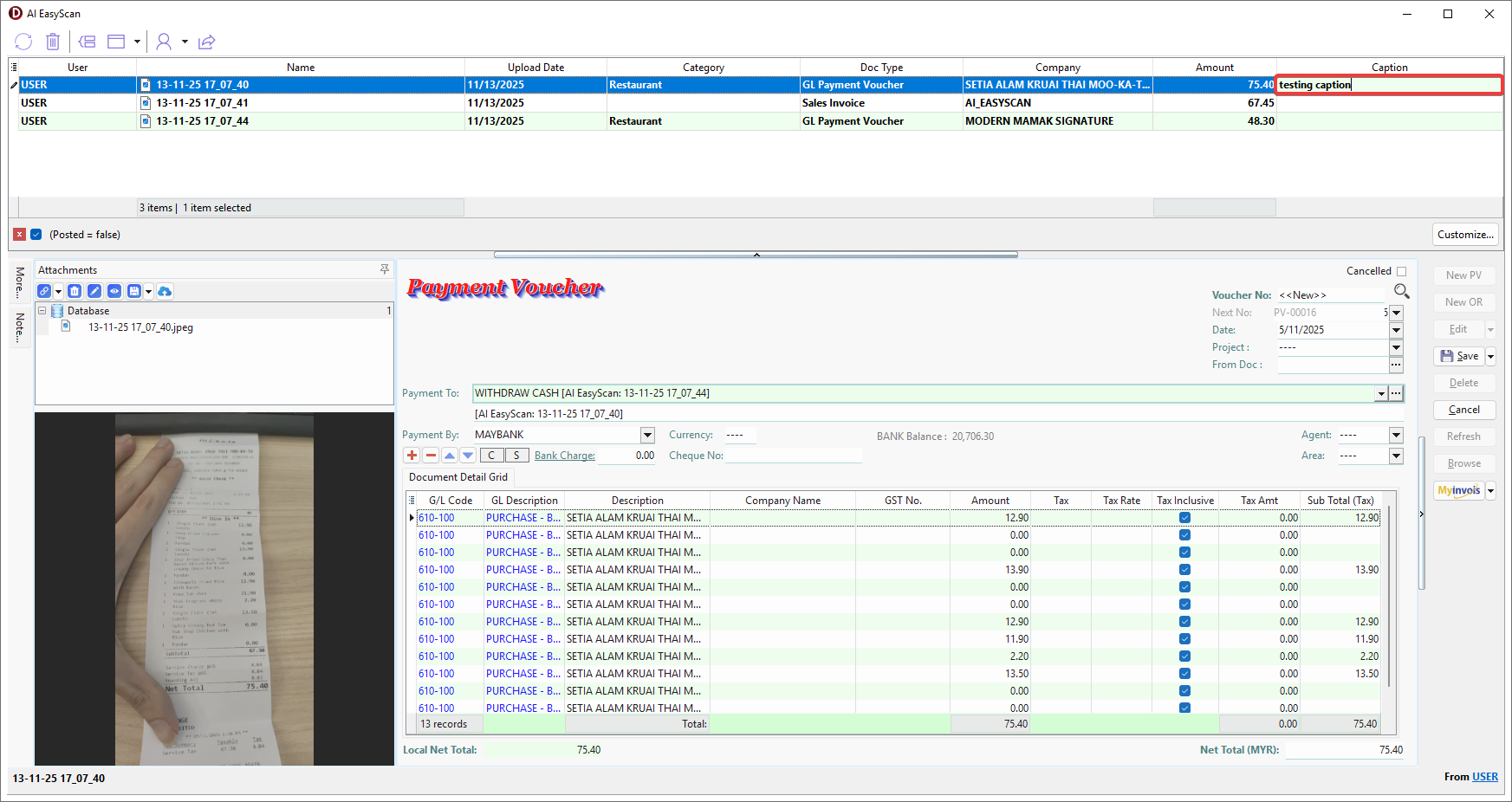The width and height of the screenshot is (1512, 802).
Task: Toggle the Cancelled checkbox
Action: pyautogui.click(x=1401, y=271)
